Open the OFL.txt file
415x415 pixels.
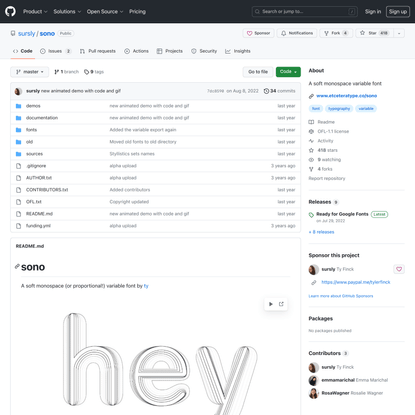(34, 202)
